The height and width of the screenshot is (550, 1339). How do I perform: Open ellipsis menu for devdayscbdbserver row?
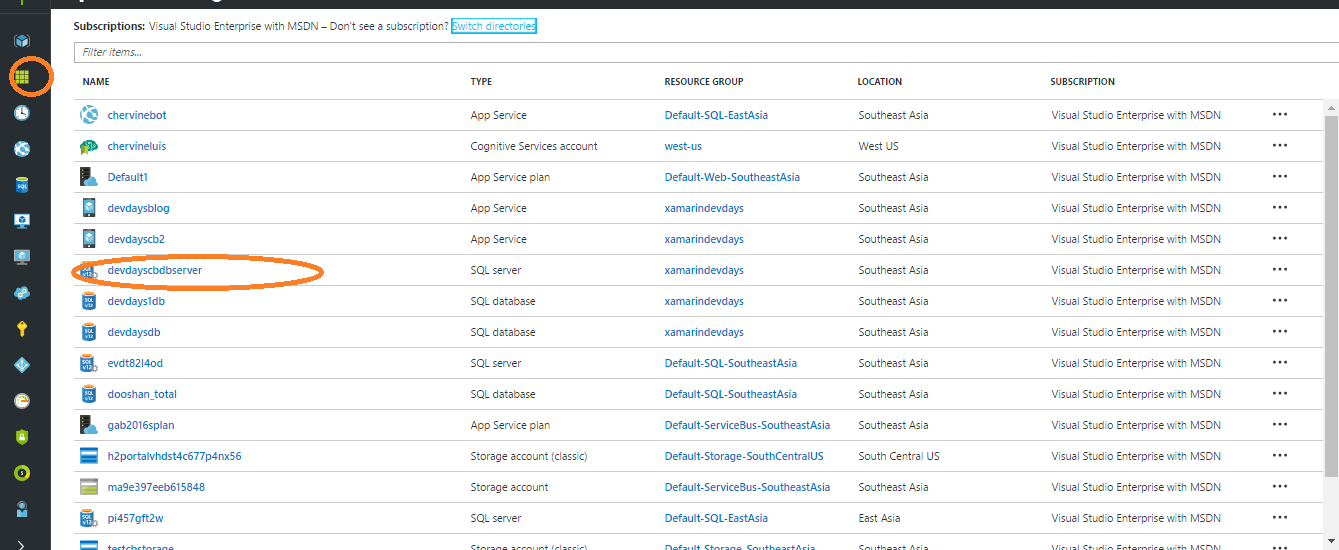(1280, 270)
